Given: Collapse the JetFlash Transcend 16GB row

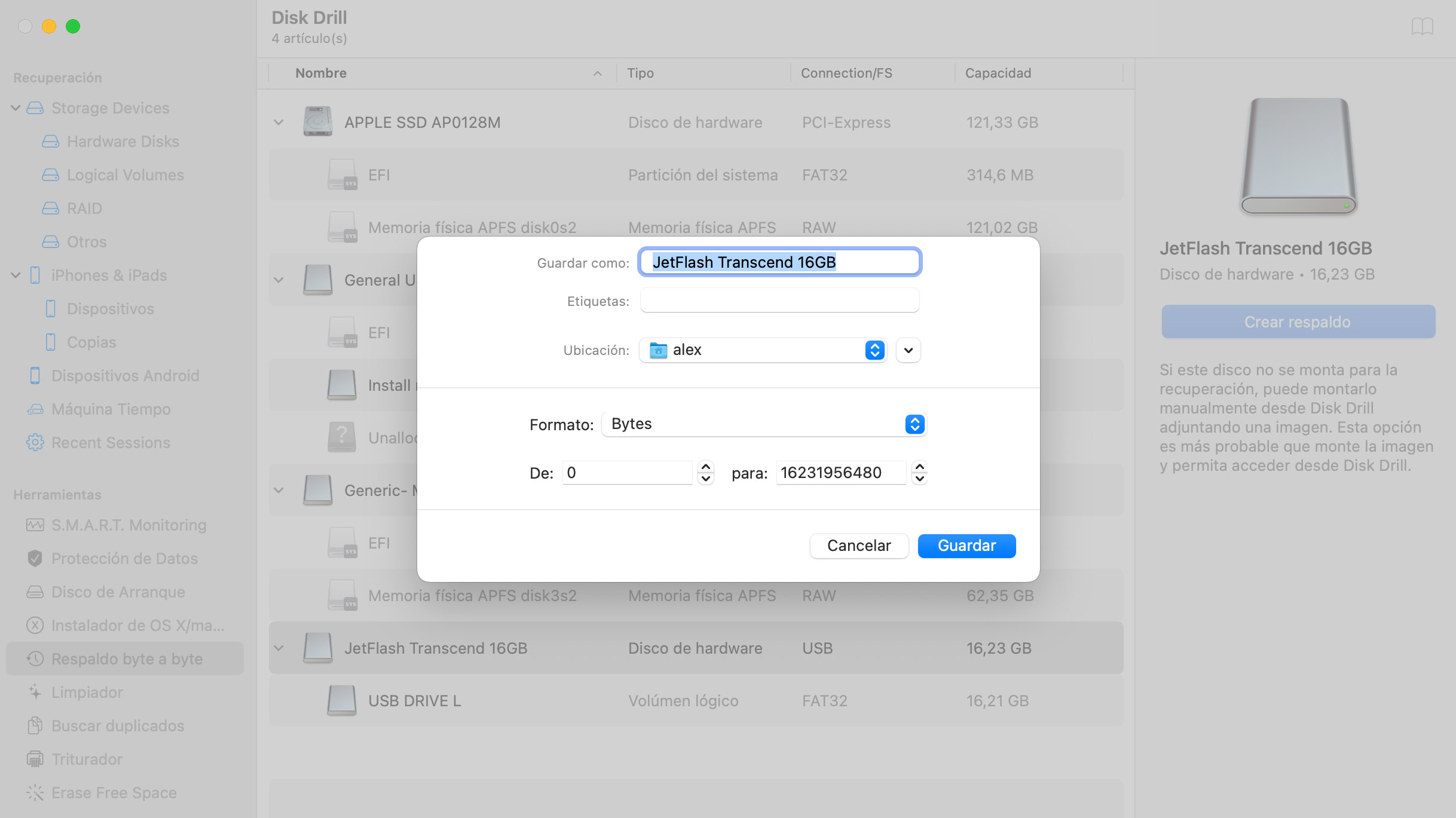Looking at the screenshot, I should [279, 648].
